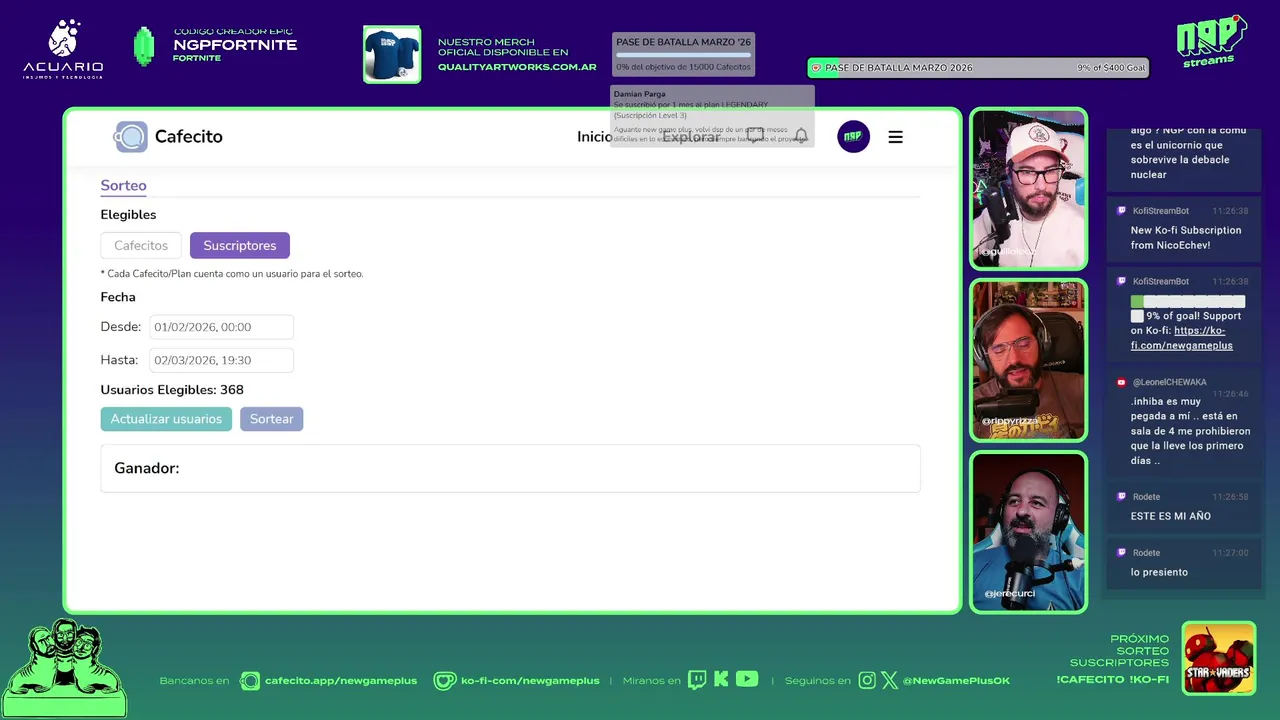1280x720 pixels.
Task: Click the NGPFORTNITE creator code text
Action: click(x=235, y=45)
